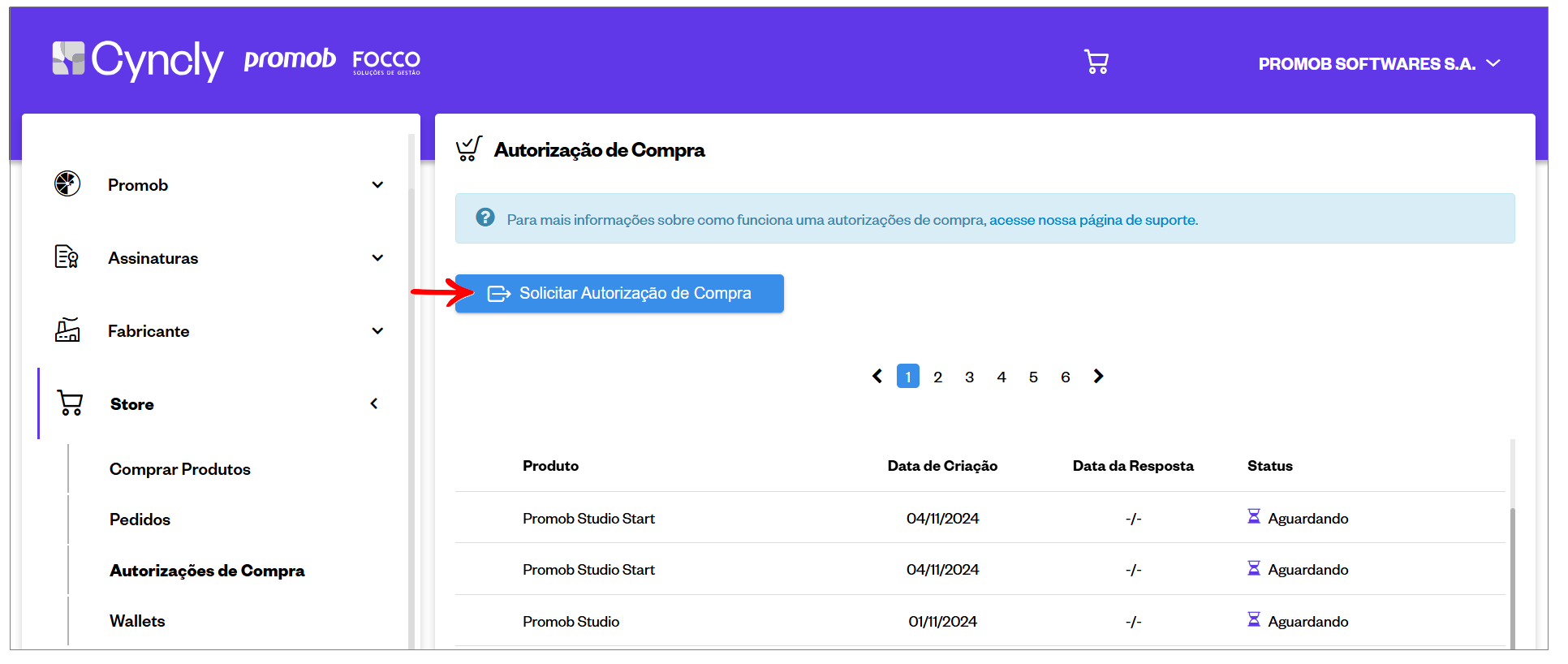1568x664 pixels.
Task: Select page 1 in pagination
Action: click(908, 376)
